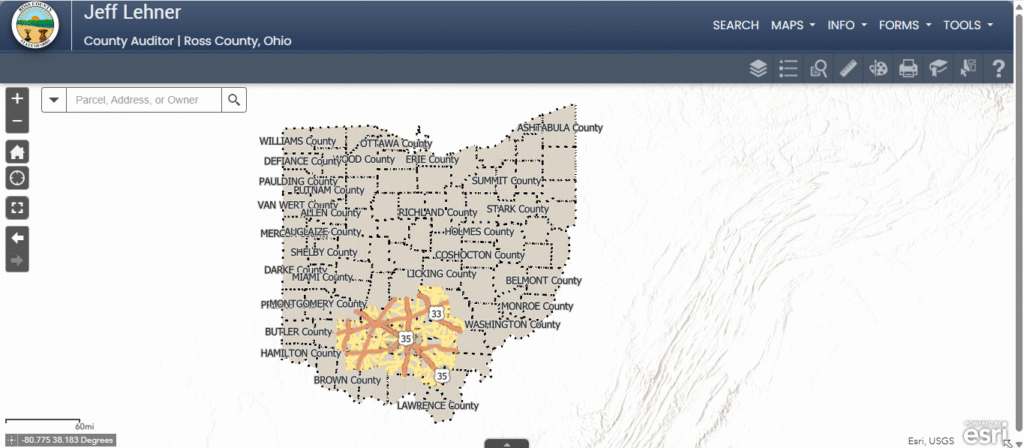
Task: Open the search parcels magnifier tool
Action: click(x=818, y=68)
